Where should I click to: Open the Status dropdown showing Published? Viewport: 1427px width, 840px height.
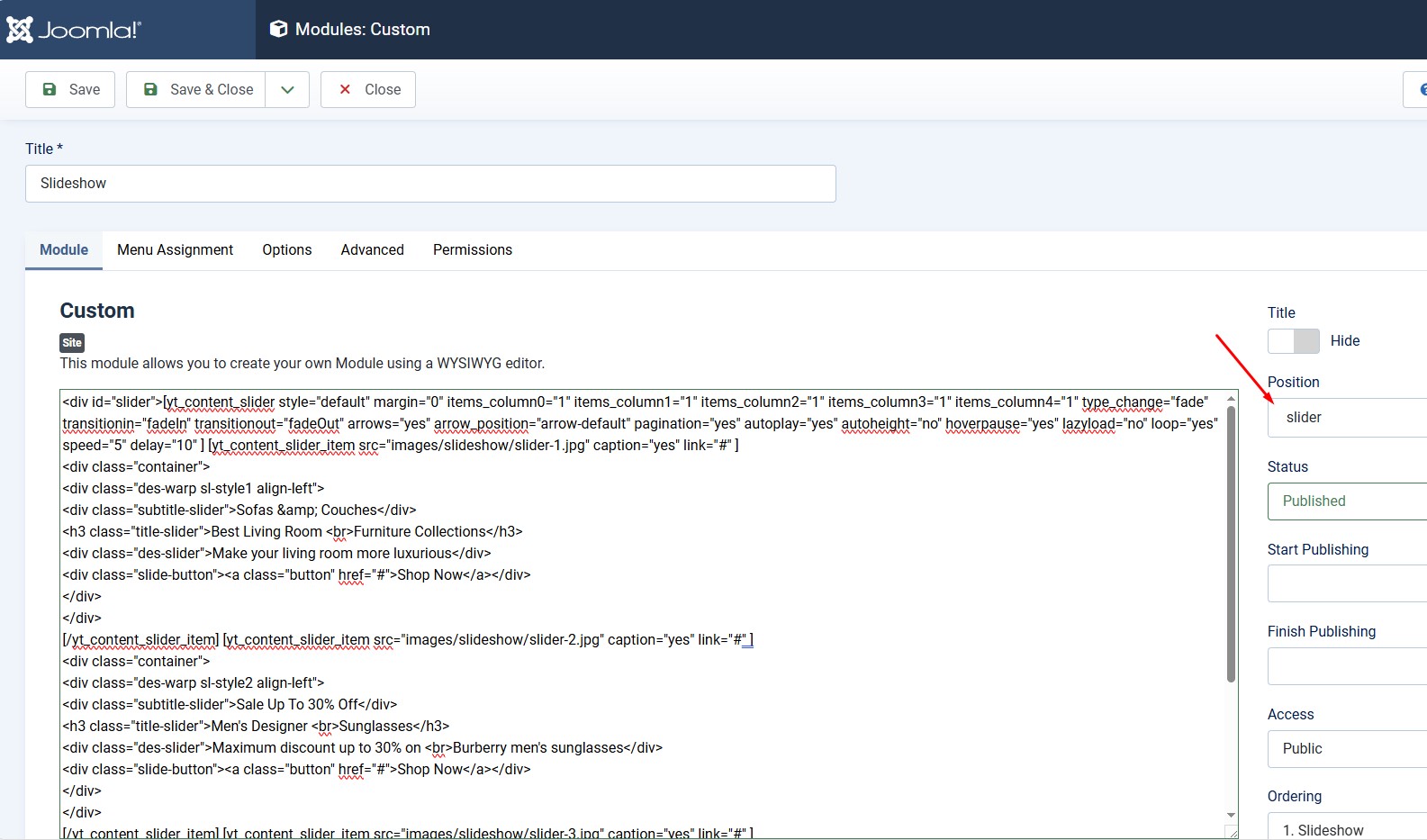[x=1347, y=501]
